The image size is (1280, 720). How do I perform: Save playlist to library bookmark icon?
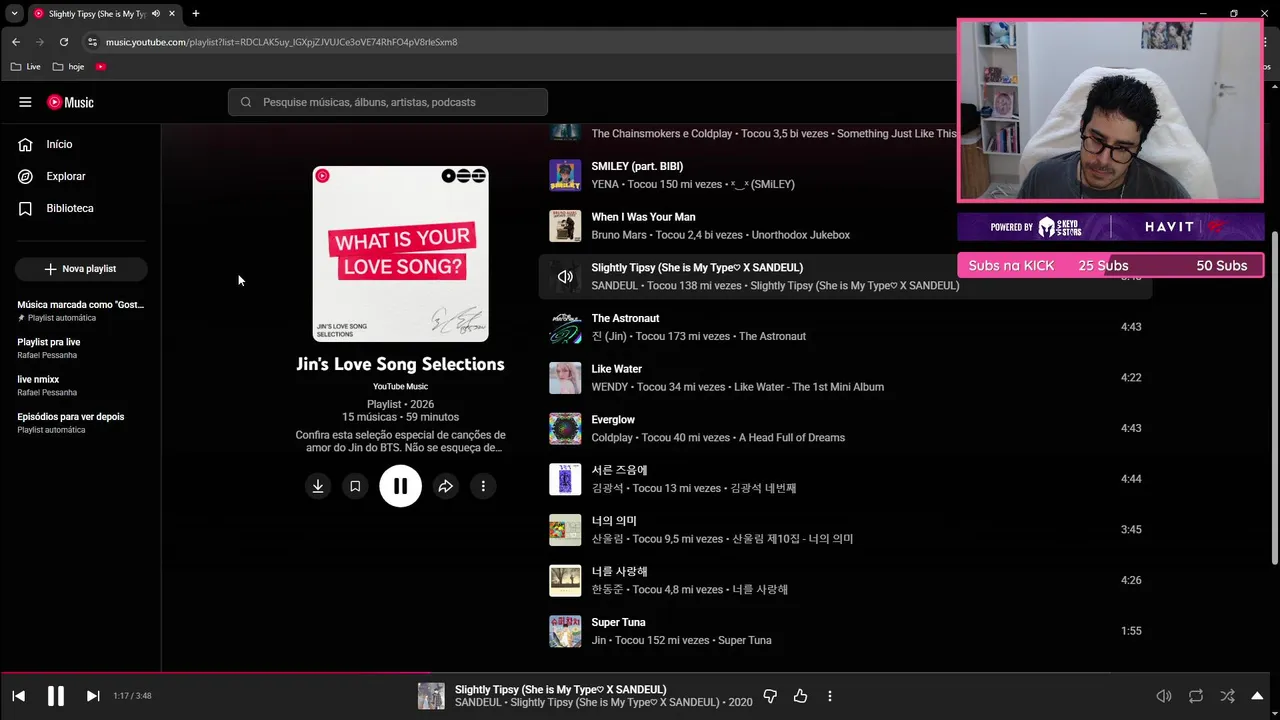click(x=354, y=486)
